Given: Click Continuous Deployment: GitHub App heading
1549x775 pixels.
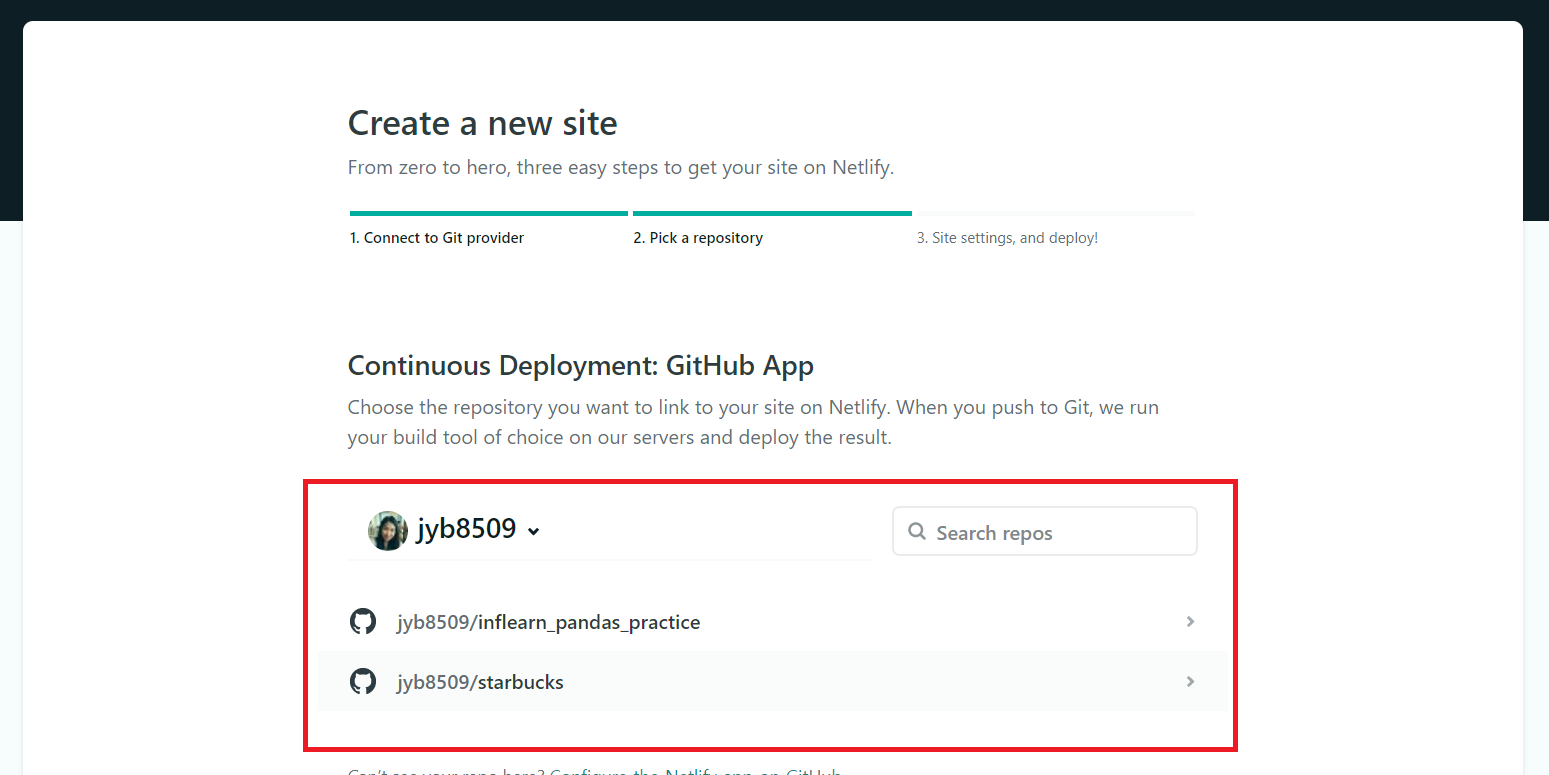Looking at the screenshot, I should [x=581, y=366].
